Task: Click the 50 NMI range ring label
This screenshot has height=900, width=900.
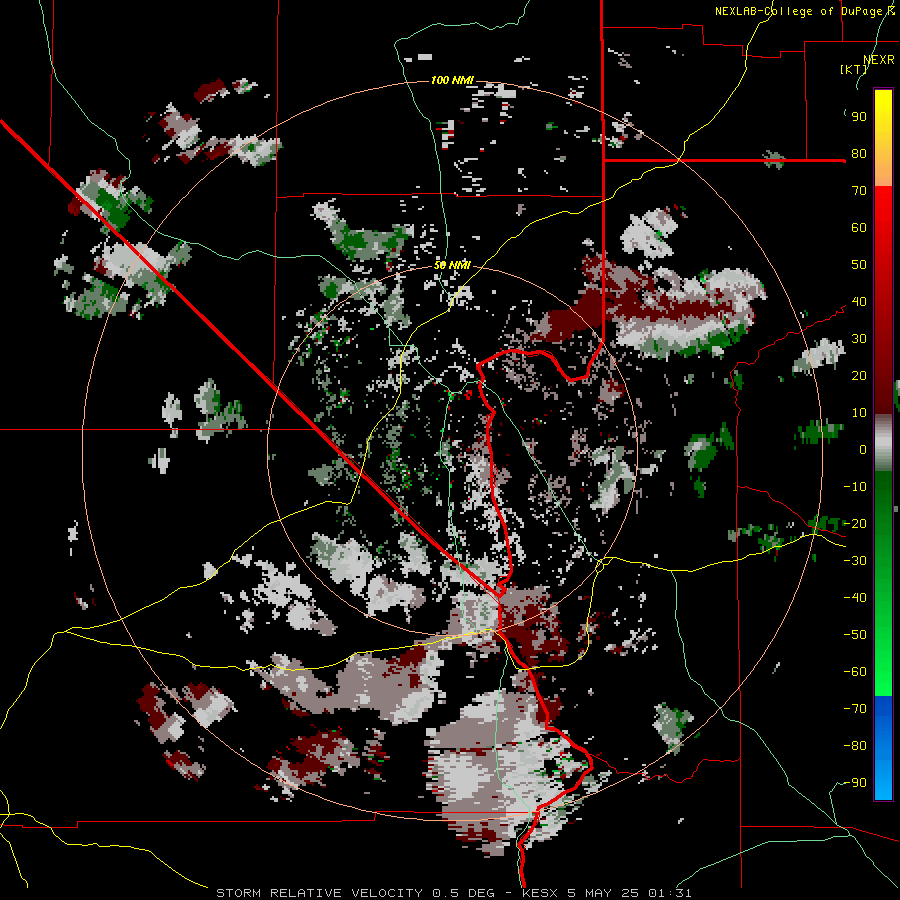Action: click(452, 265)
